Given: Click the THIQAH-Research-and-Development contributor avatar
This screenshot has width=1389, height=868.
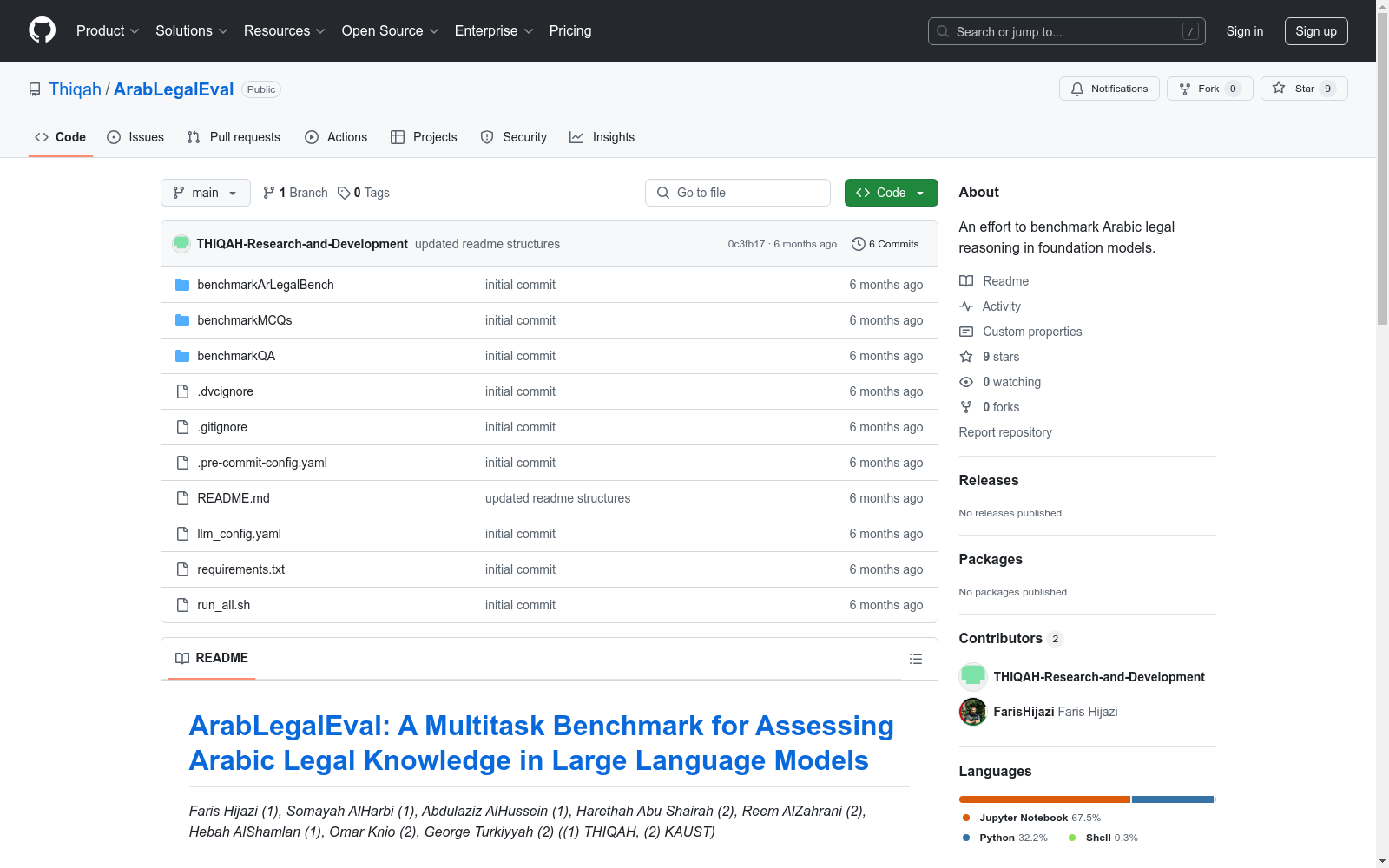Looking at the screenshot, I should pos(973,677).
